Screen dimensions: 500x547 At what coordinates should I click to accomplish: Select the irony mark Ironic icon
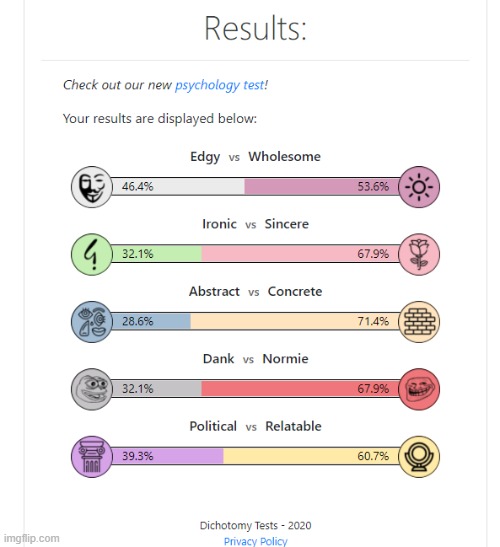(92, 254)
